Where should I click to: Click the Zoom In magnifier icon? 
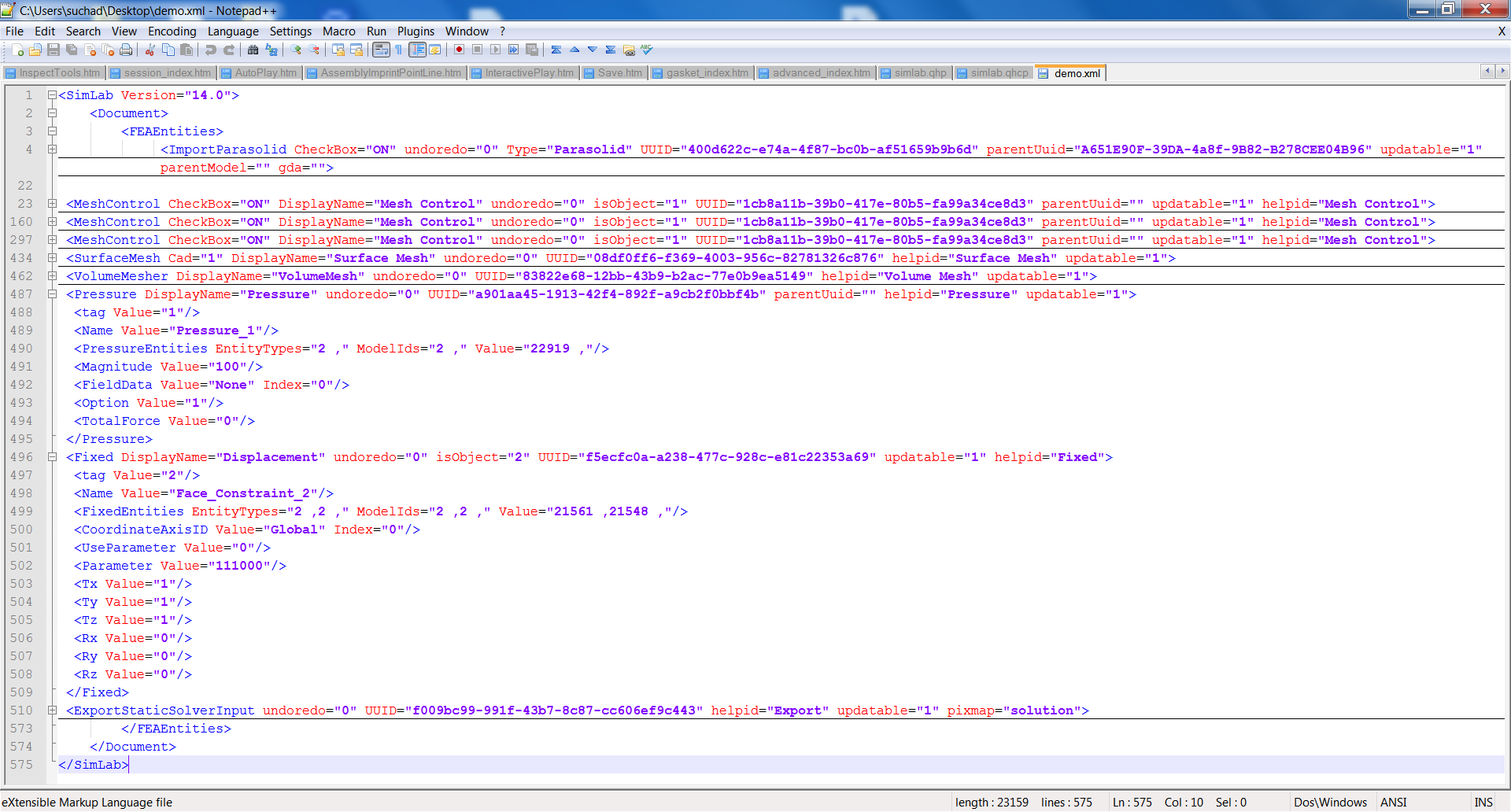(296, 50)
